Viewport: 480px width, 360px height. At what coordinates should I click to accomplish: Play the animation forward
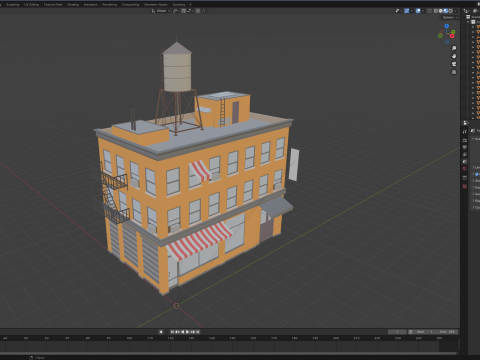pos(187,332)
